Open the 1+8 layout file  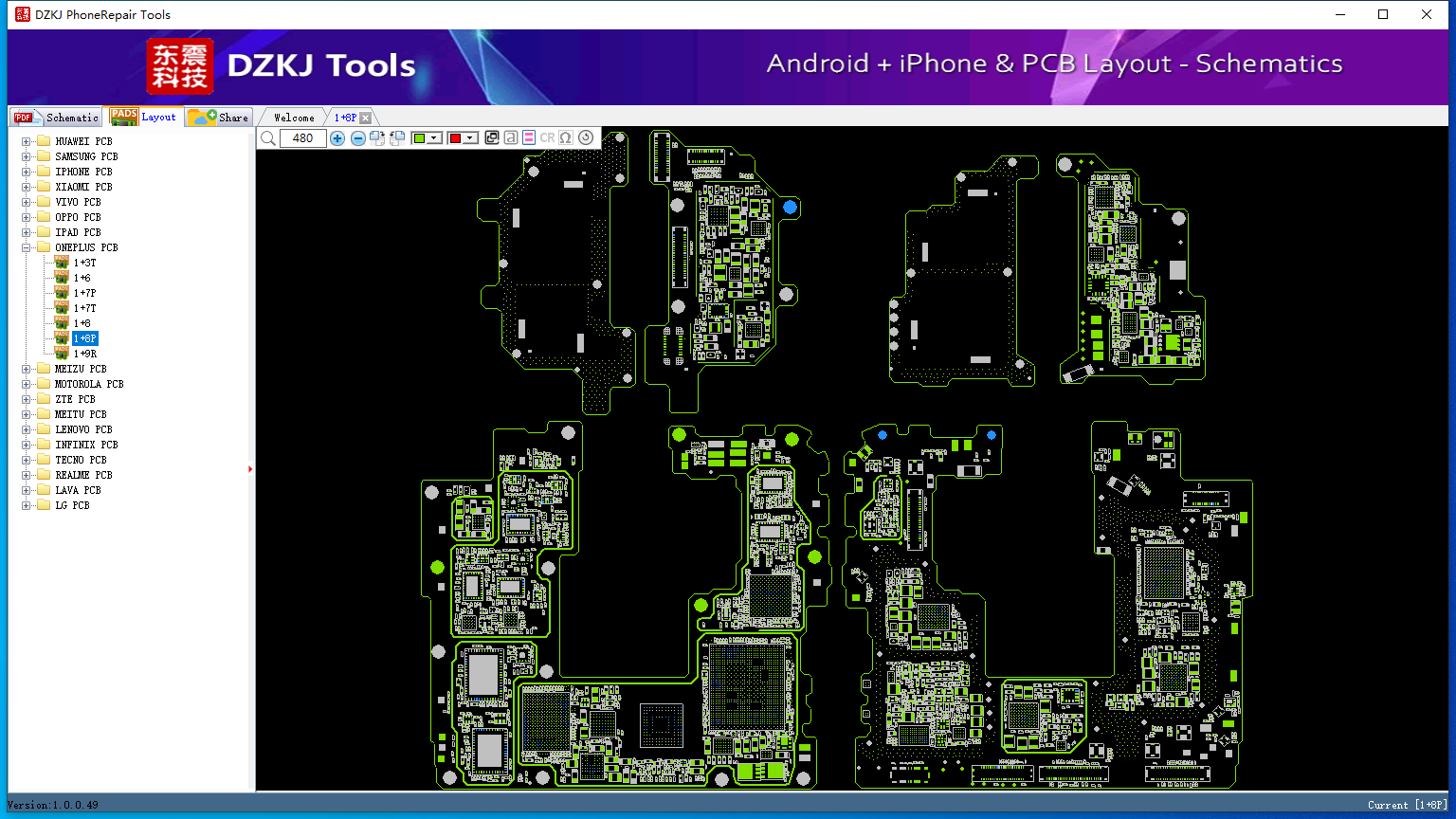click(x=82, y=323)
